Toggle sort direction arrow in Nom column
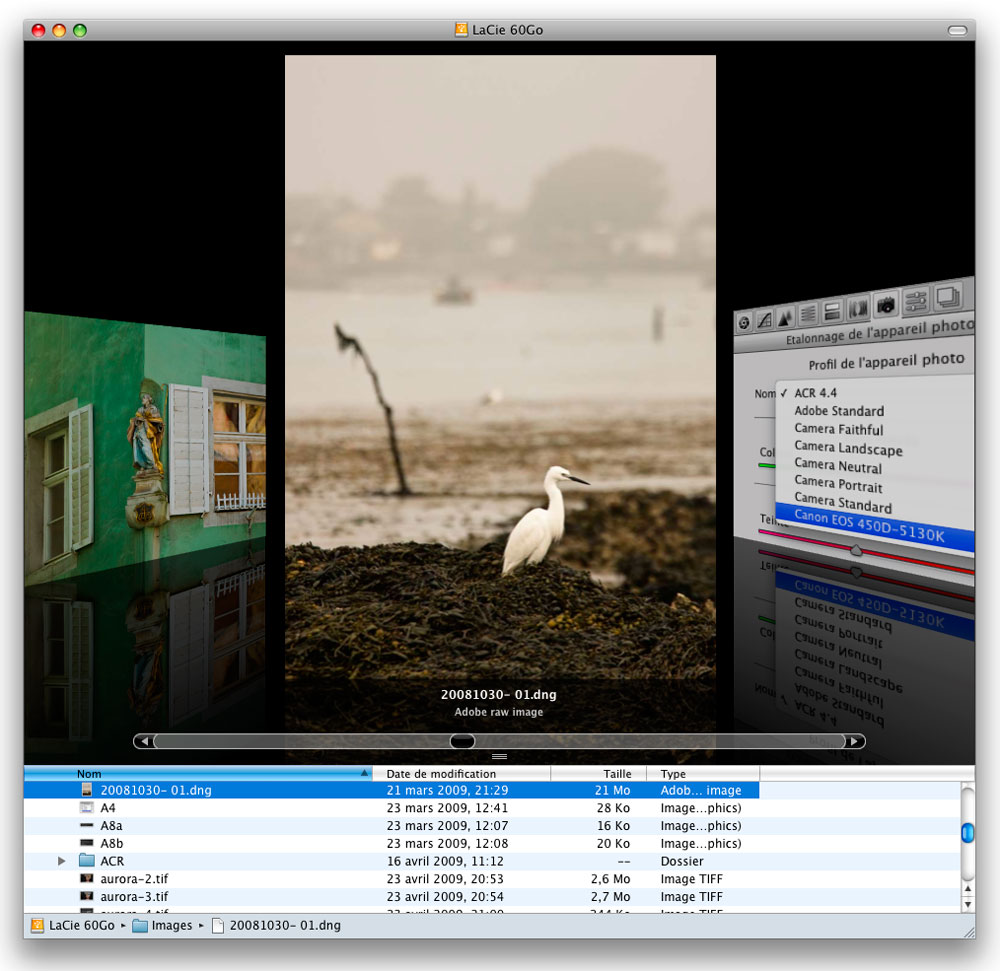1000x971 pixels. tap(364, 773)
